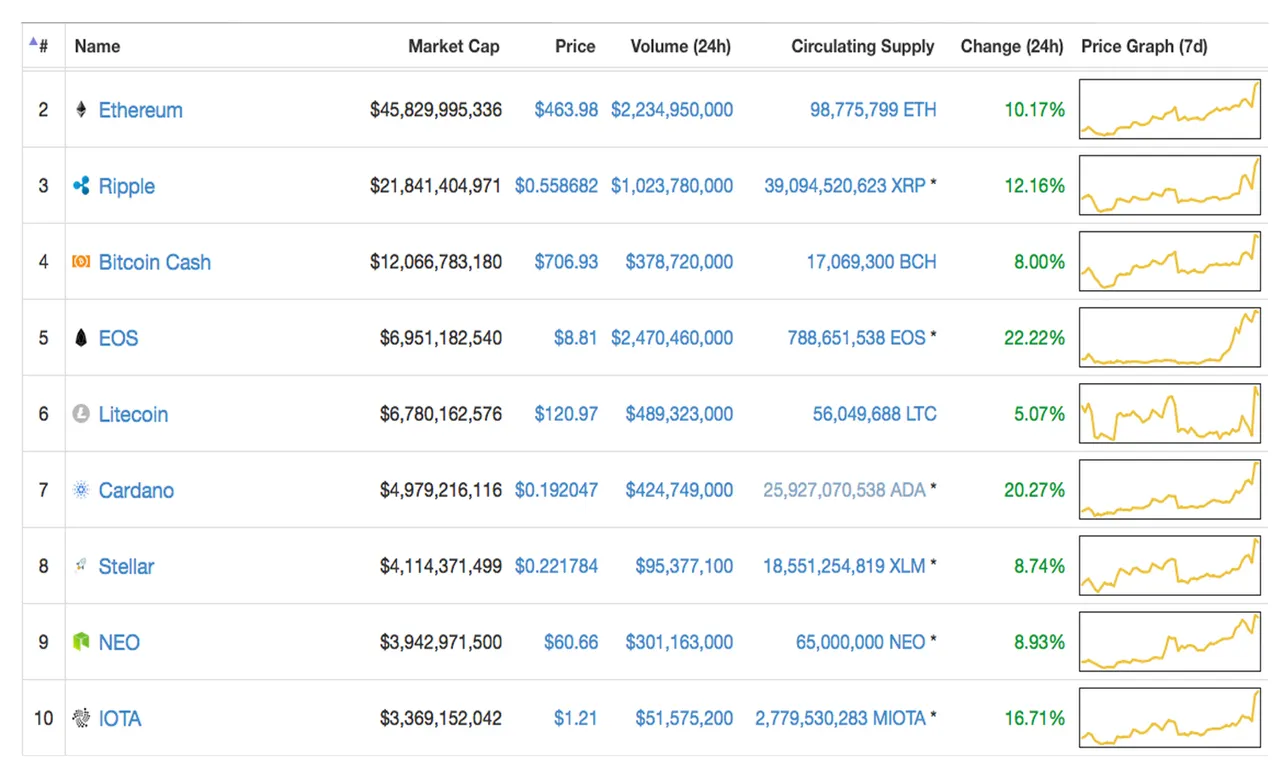1280x768 pixels.
Task: Open the Bitcoin Cash page link
Action: coord(155,262)
